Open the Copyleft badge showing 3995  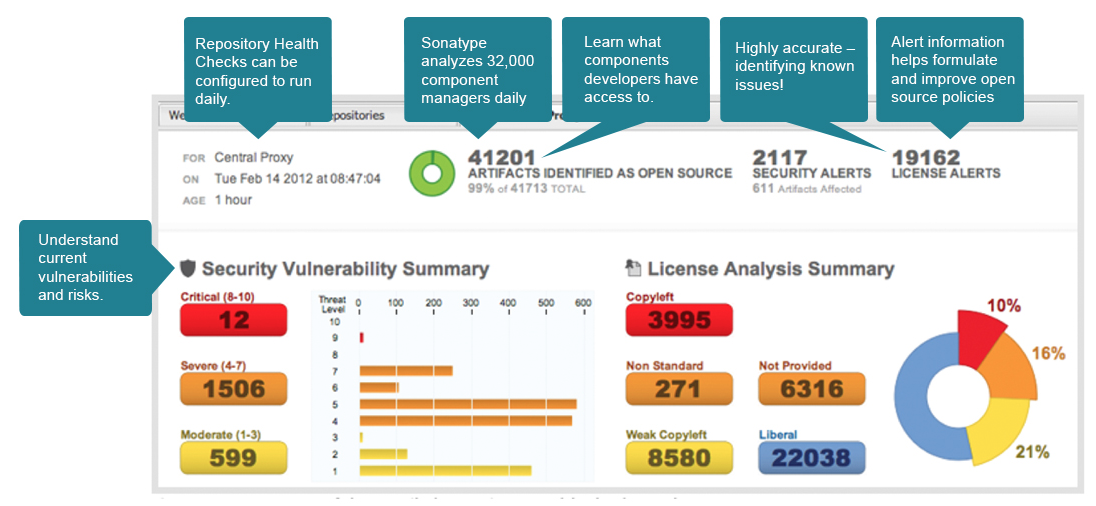click(679, 320)
